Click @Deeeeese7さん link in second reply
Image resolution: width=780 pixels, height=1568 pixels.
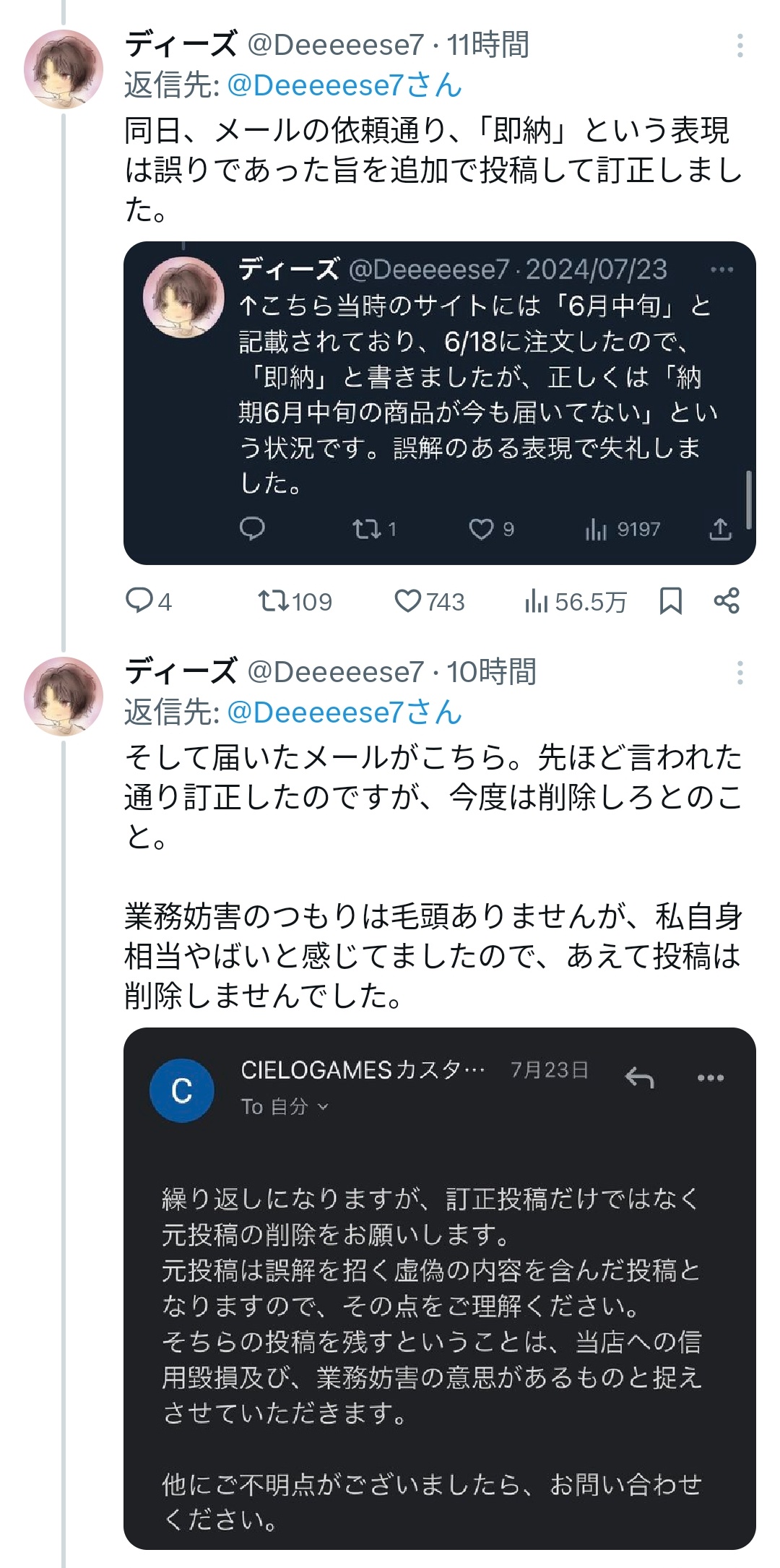coord(344,712)
